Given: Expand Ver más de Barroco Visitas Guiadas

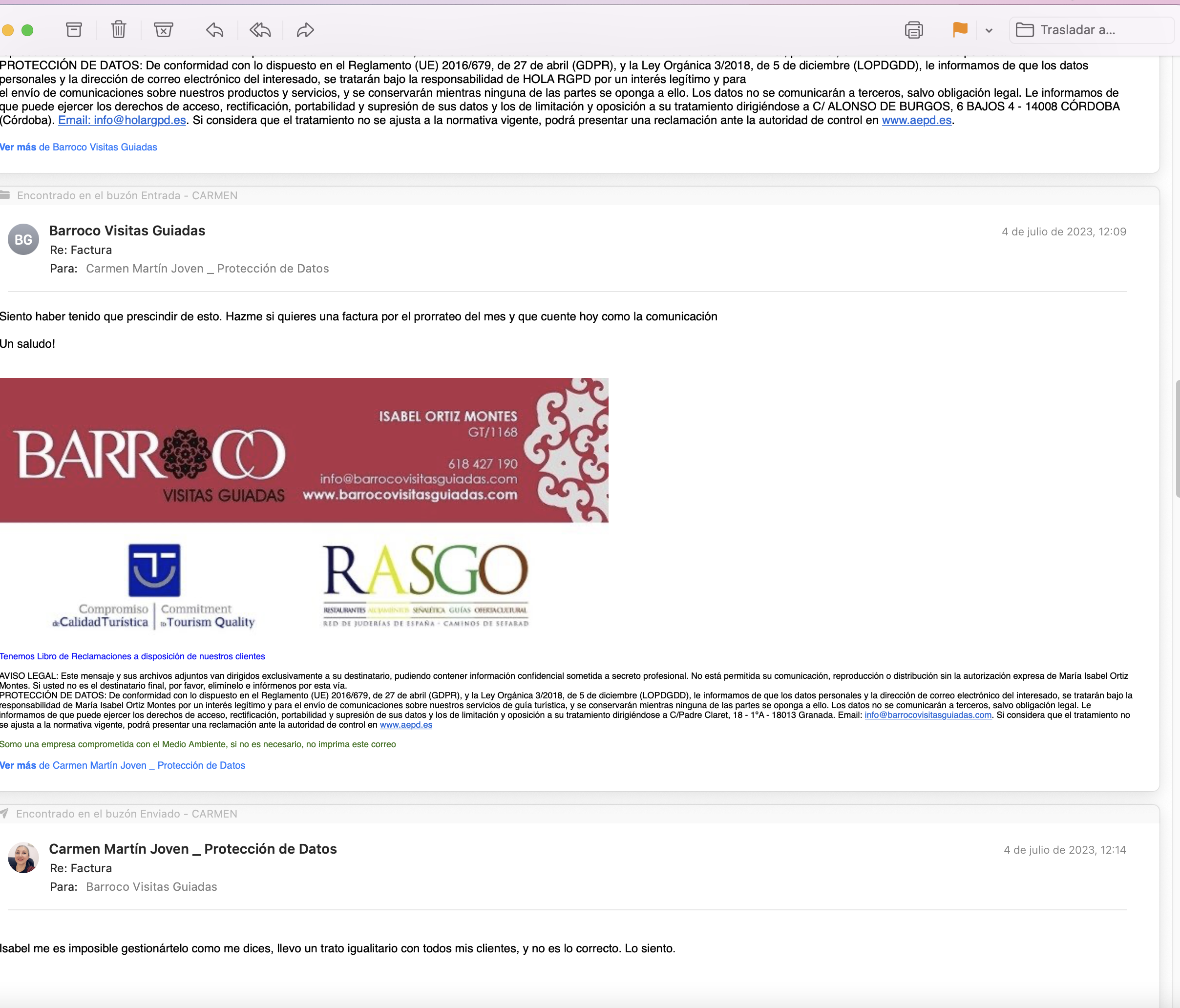Looking at the screenshot, I should (79, 147).
